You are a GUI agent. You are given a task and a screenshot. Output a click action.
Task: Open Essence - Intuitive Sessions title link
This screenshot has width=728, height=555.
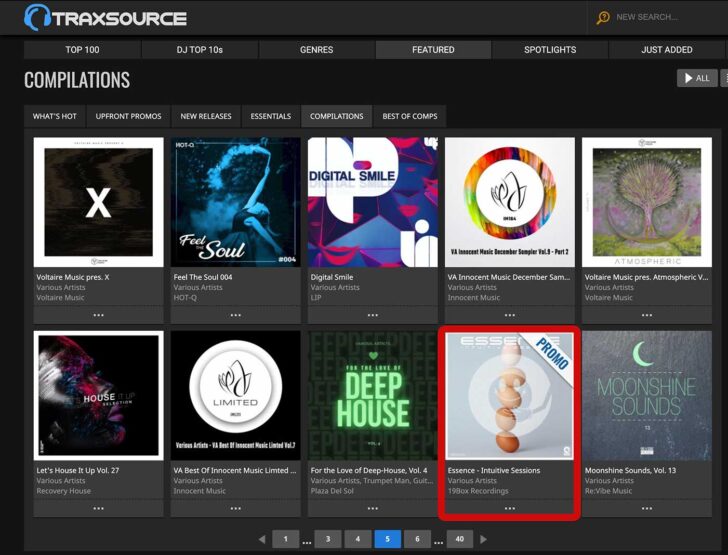(x=494, y=470)
